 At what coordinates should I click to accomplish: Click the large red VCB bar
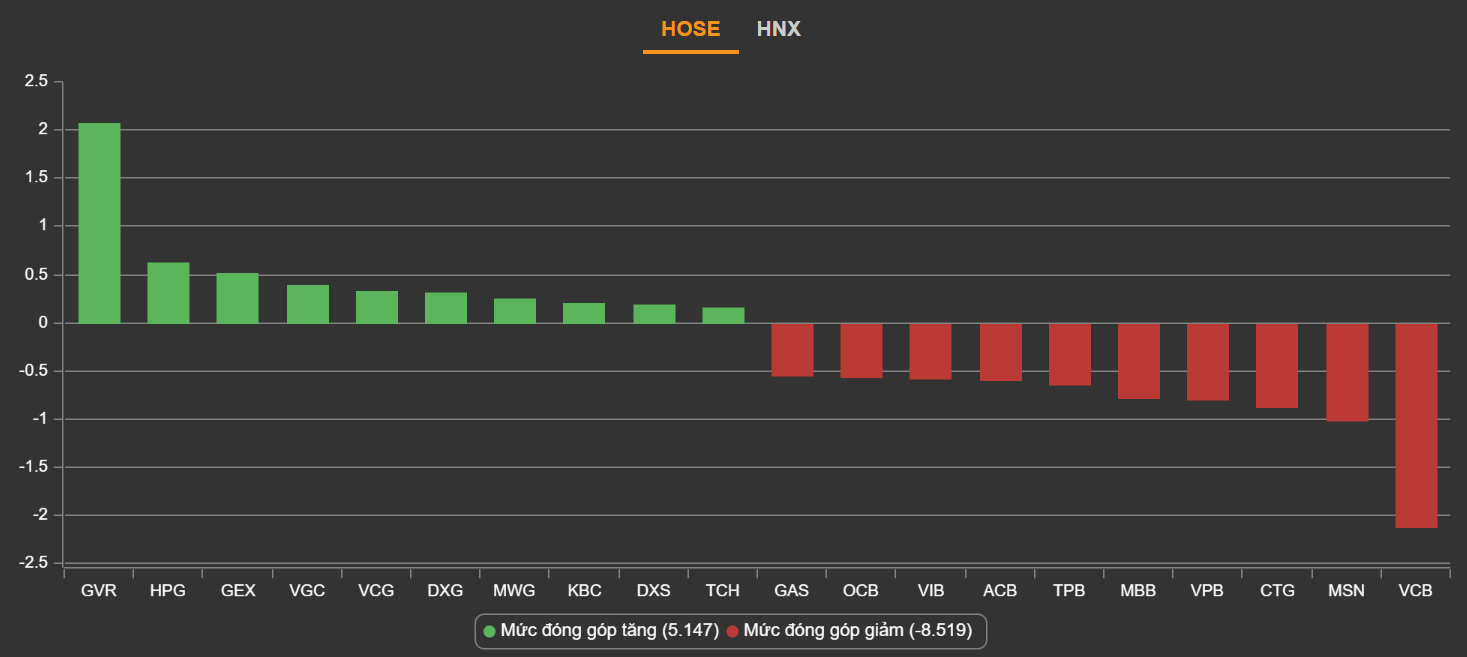point(1416,425)
